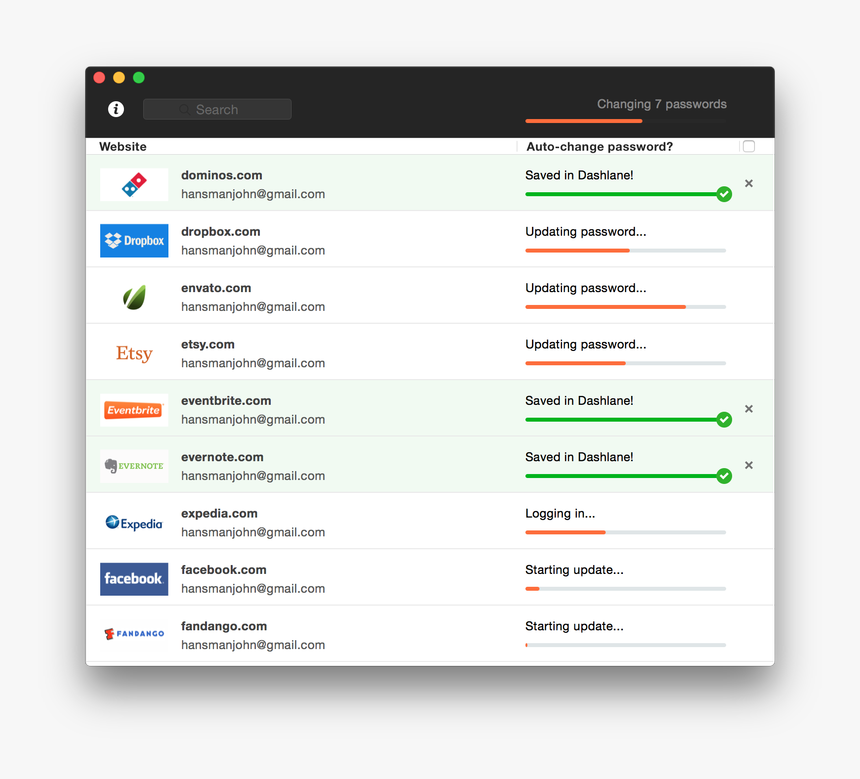Dismiss the dominos.com saved row
The image size is (860, 779).
[x=749, y=183]
